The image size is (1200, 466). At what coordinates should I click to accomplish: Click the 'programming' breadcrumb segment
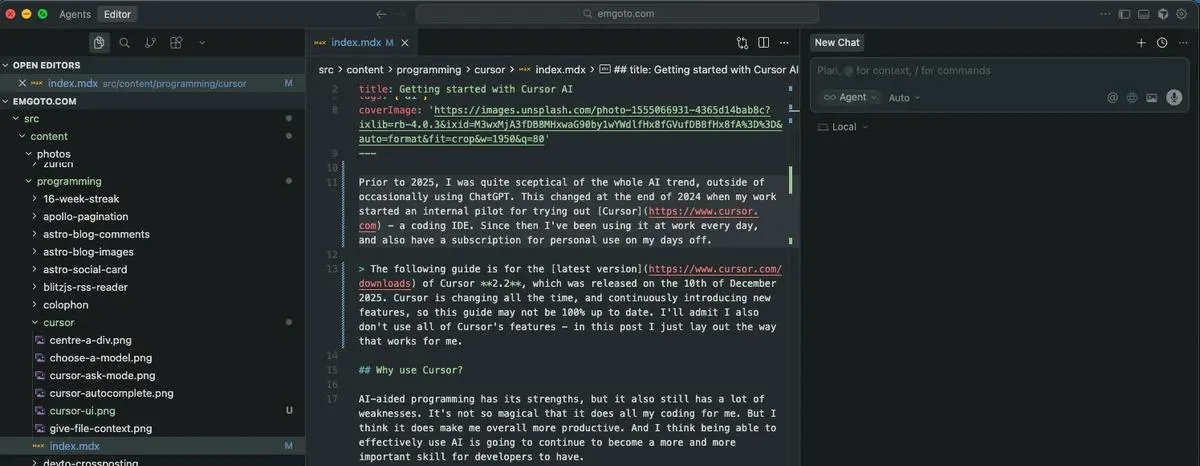click(x=428, y=70)
